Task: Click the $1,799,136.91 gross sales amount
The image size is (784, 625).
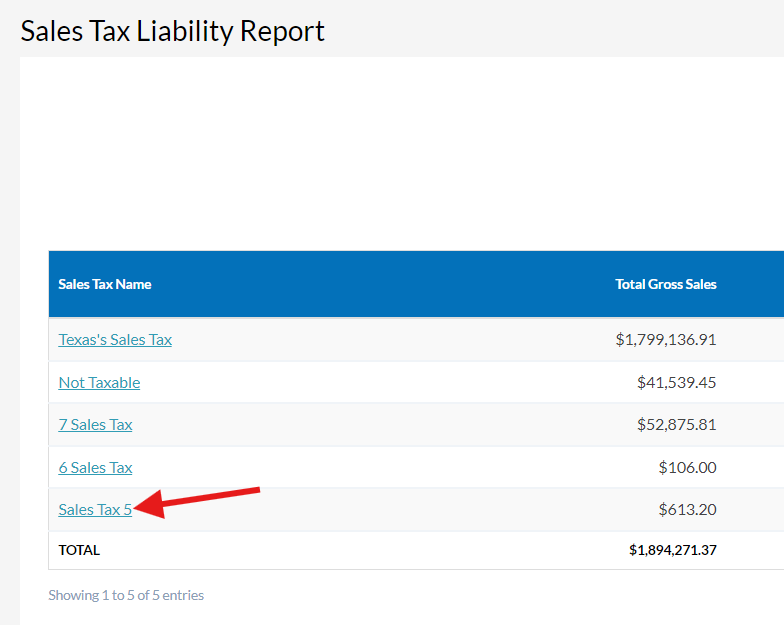Action: pyautogui.click(x=666, y=340)
